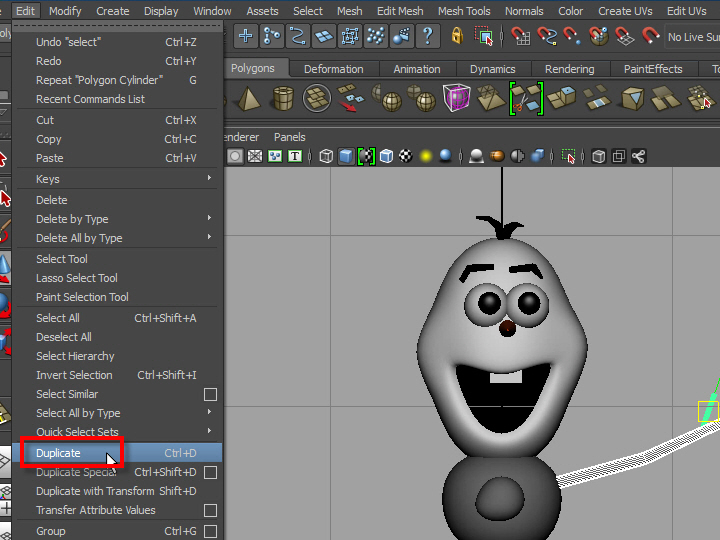The width and height of the screenshot is (720, 540).
Task: Click the Group option box square
Action: 210,531
